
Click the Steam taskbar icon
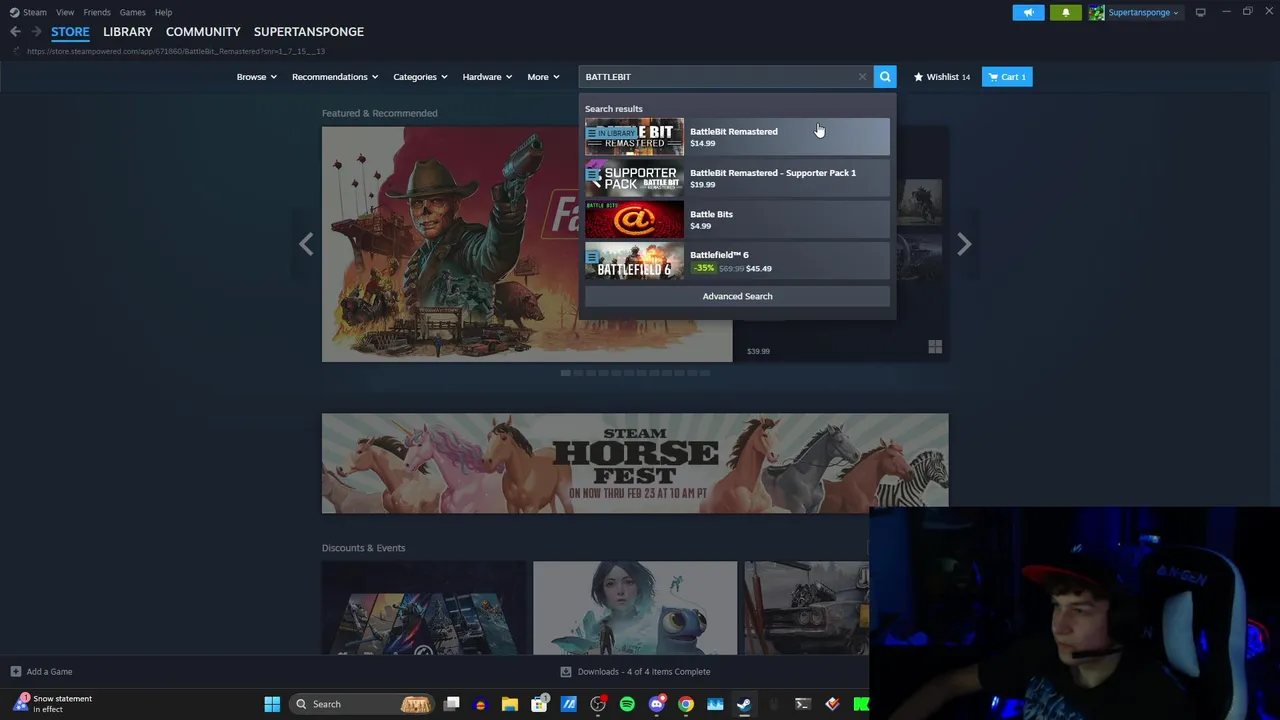tap(744, 704)
